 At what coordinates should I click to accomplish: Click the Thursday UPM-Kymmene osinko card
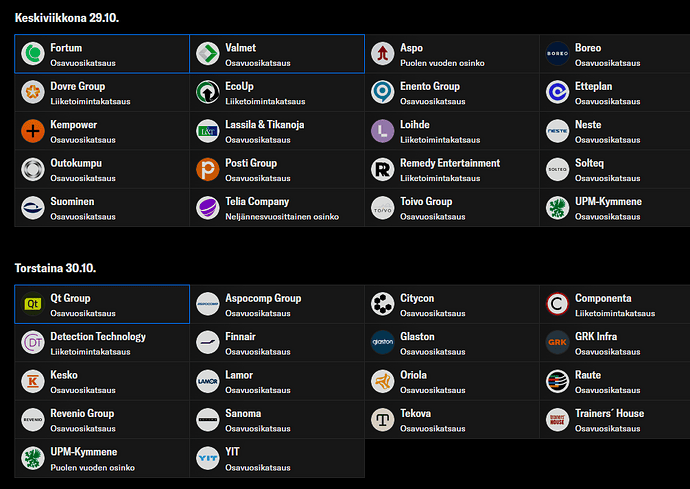[102, 458]
